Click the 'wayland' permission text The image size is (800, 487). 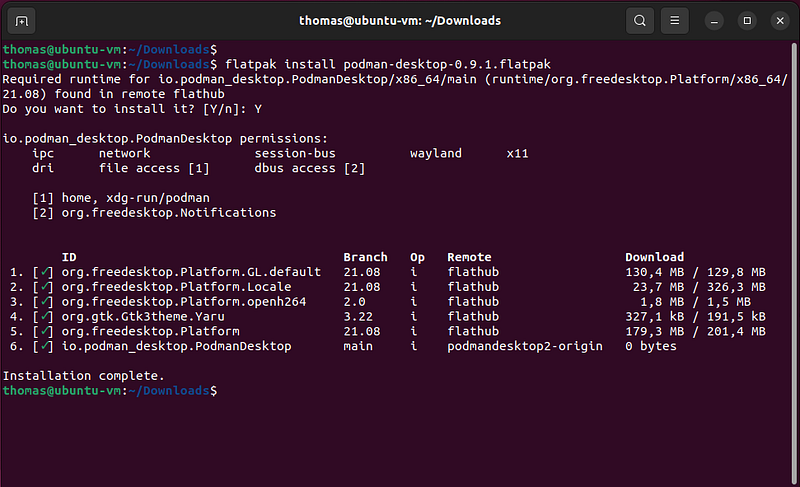[436, 153]
